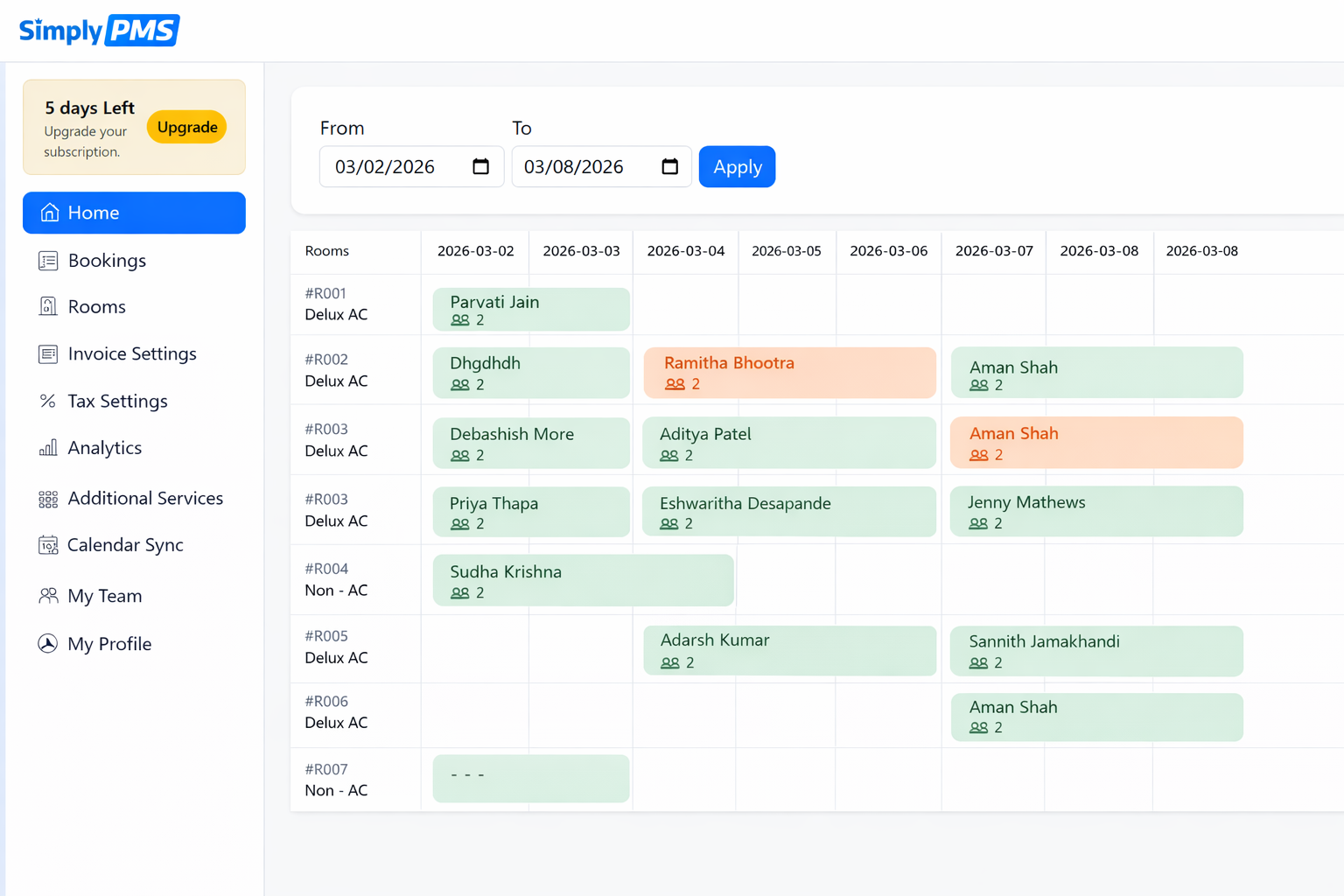Select the Ramitha Bhootra booking block
Image resolution: width=1344 pixels, height=896 pixels.
click(788, 372)
